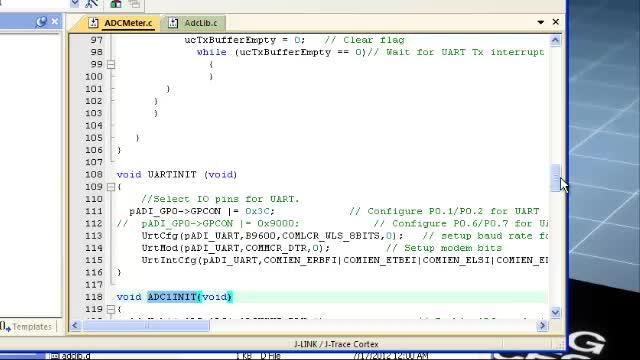The width and height of the screenshot is (640, 360).
Task: Collapse the UARTINIT function body at line 109
Action: [x=111, y=187]
